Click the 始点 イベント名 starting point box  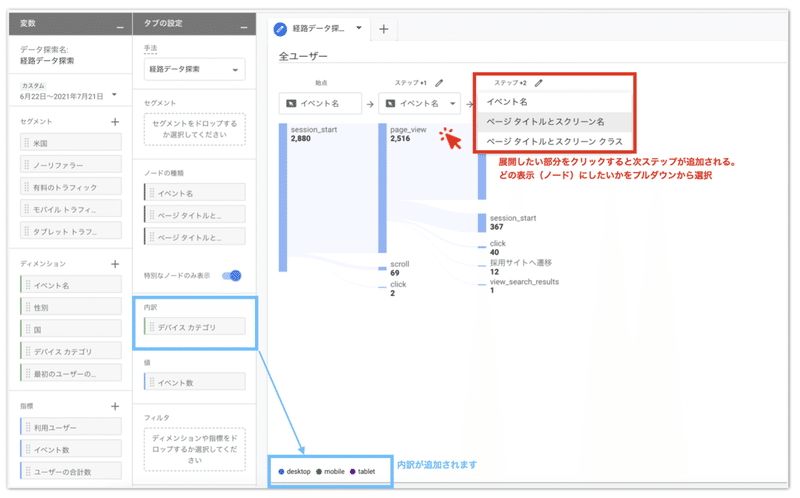click(320, 104)
